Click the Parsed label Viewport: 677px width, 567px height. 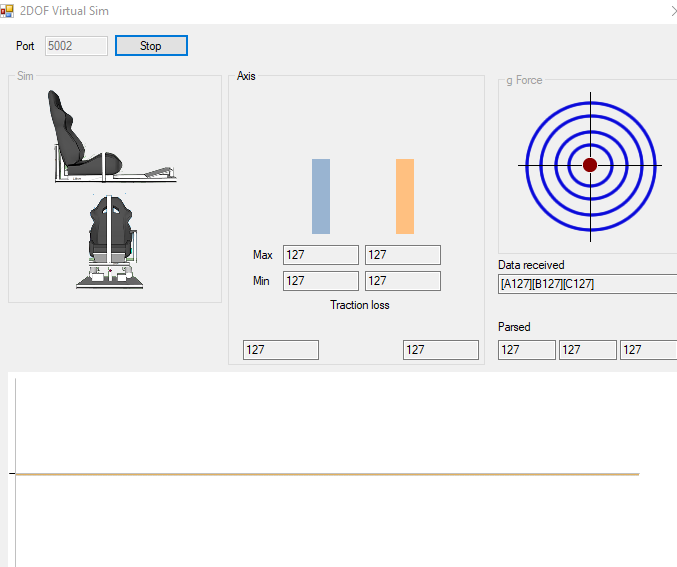[x=514, y=327]
